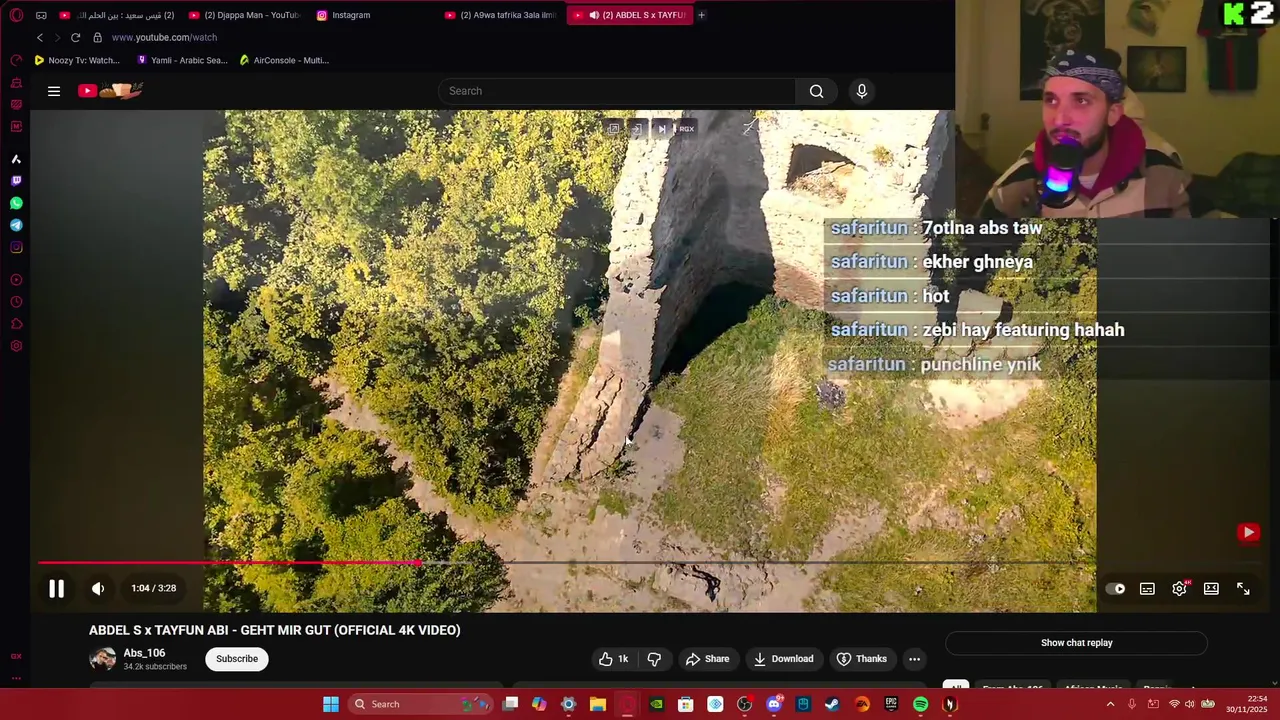The width and height of the screenshot is (1280, 720).
Task: Open the Opera GX main menu
Action: [16, 15]
